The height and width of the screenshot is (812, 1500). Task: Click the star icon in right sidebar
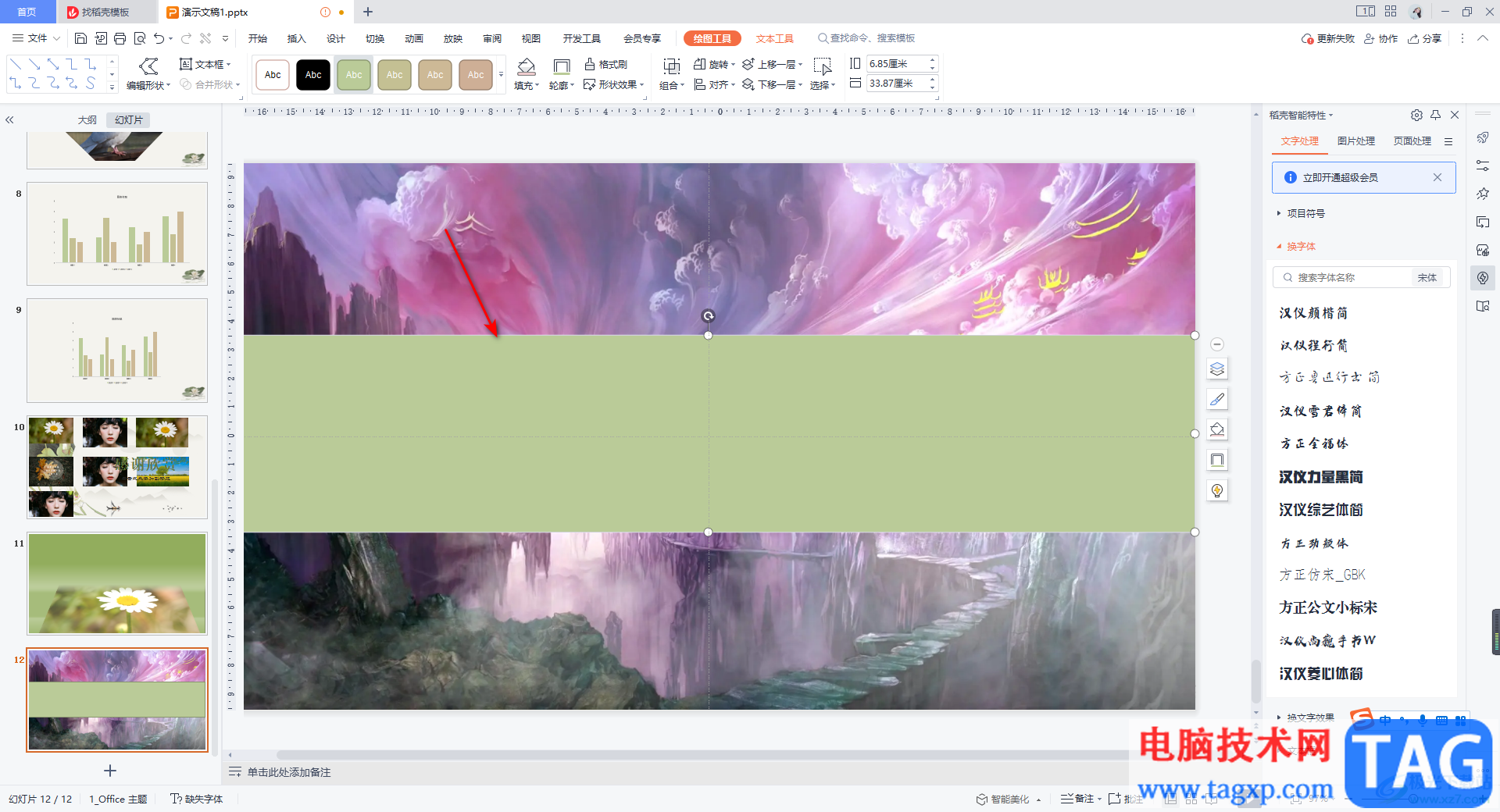point(1483,194)
